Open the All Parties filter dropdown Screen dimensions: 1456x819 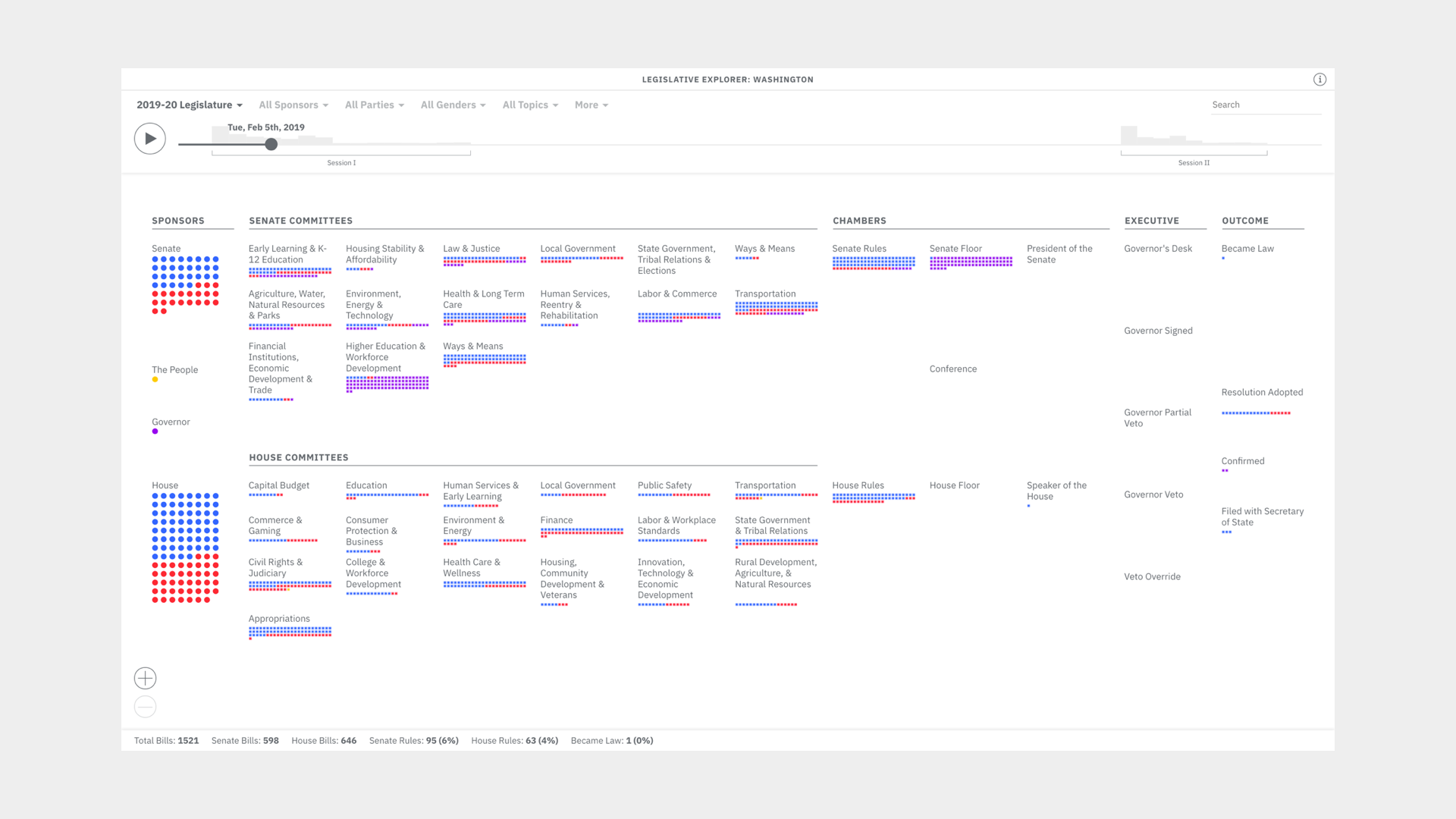(x=374, y=105)
